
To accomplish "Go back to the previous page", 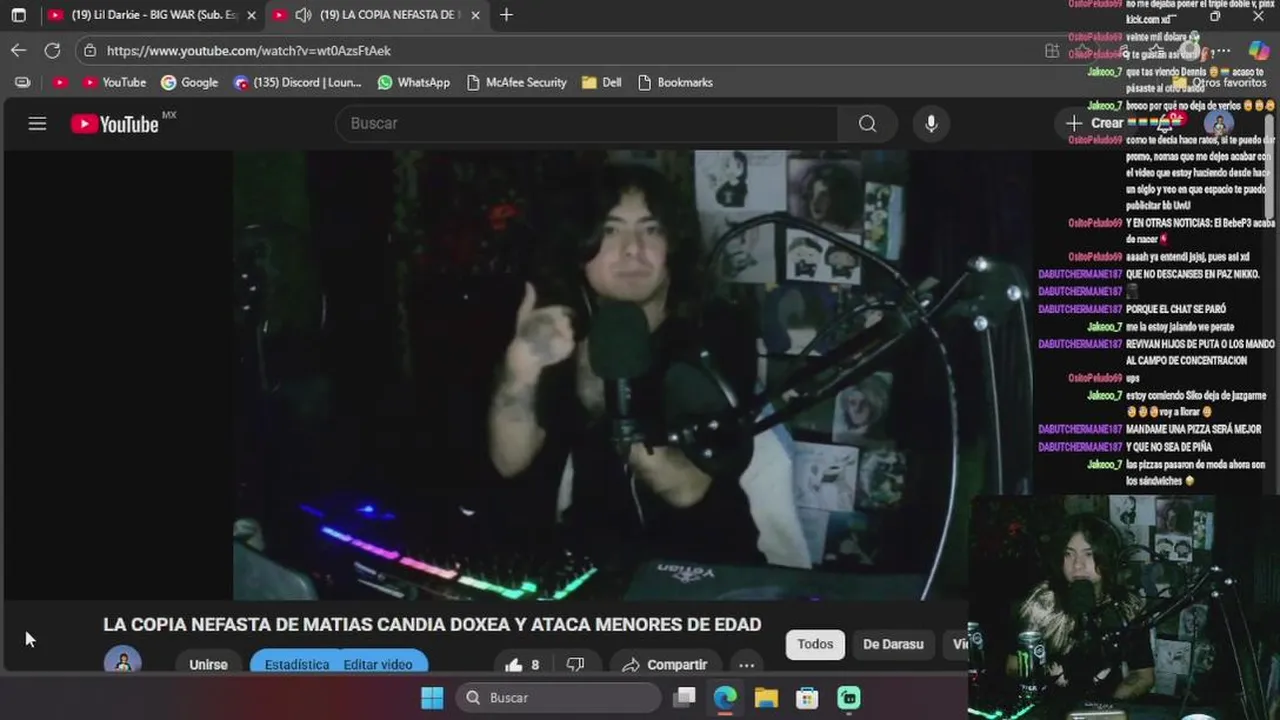I will coord(19,50).
